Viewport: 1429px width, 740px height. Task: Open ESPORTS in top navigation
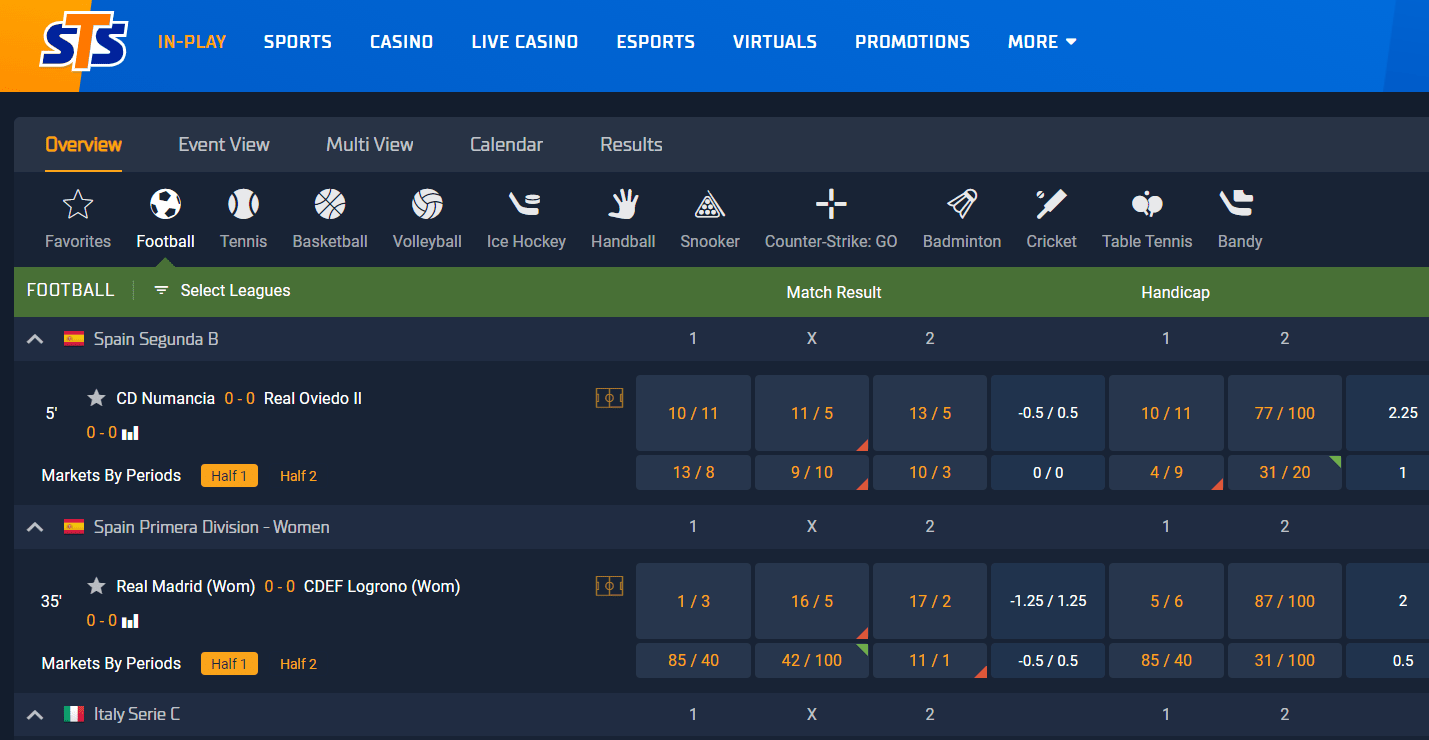pos(656,42)
